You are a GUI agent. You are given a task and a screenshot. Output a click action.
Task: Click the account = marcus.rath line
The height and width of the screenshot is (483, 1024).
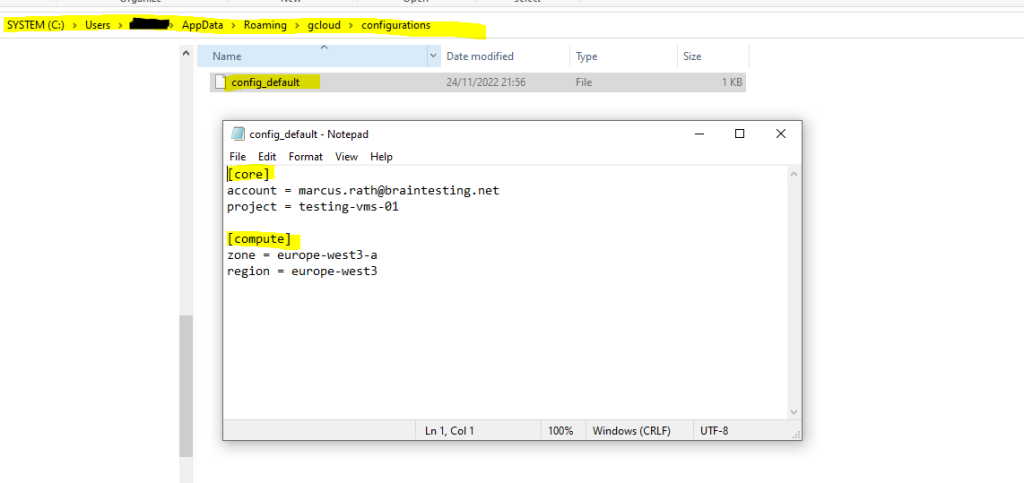[363, 191]
